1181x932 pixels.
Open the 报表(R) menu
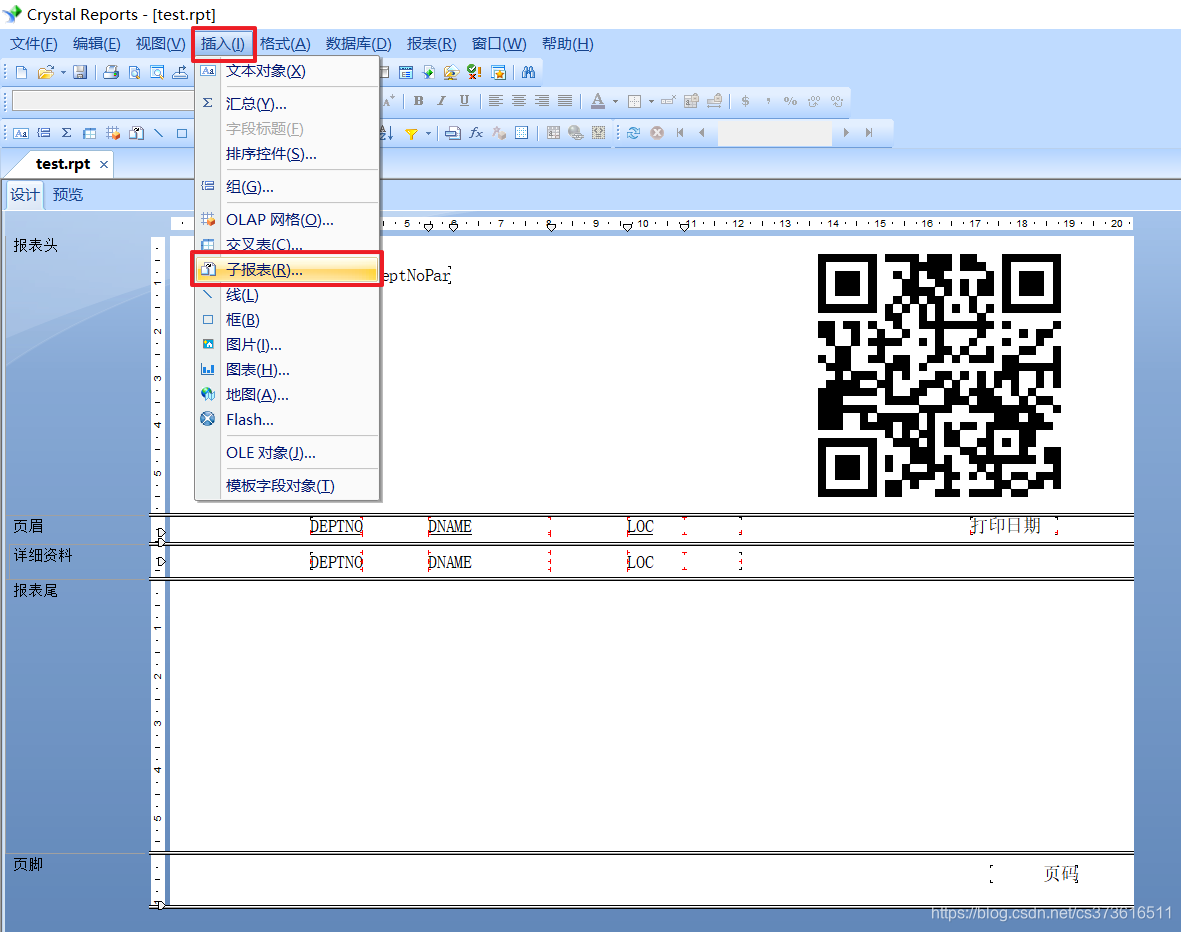point(432,44)
